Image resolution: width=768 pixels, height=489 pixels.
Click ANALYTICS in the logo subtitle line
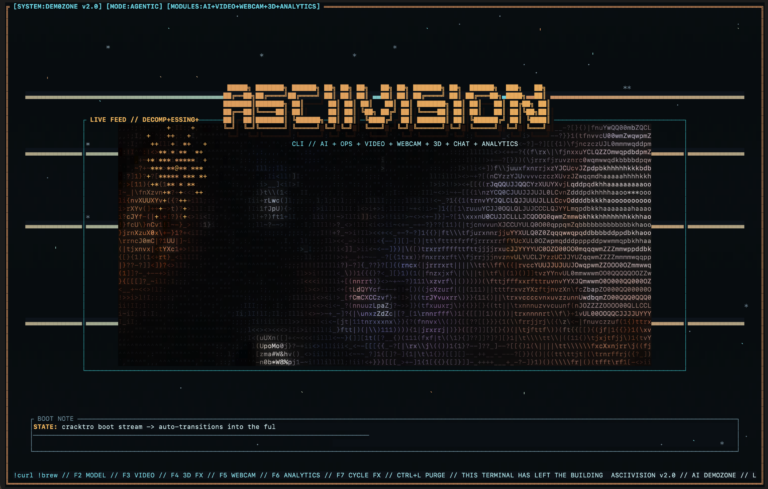[500, 144]
